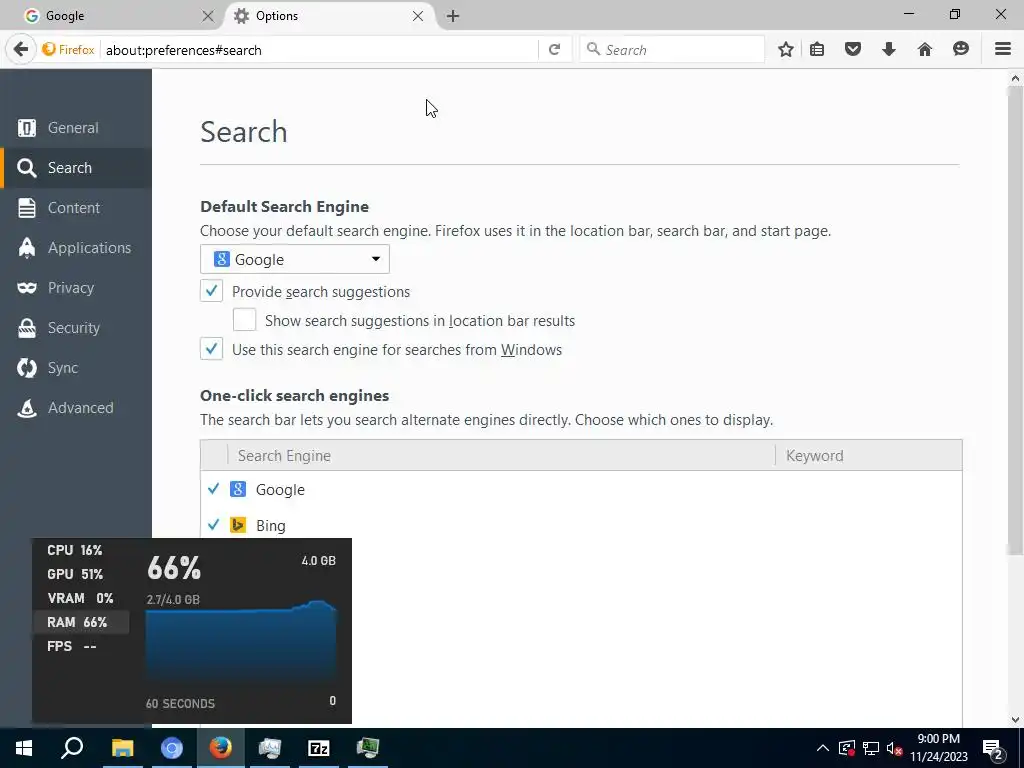Open a new tab with plus button

[x=453, y=16]
